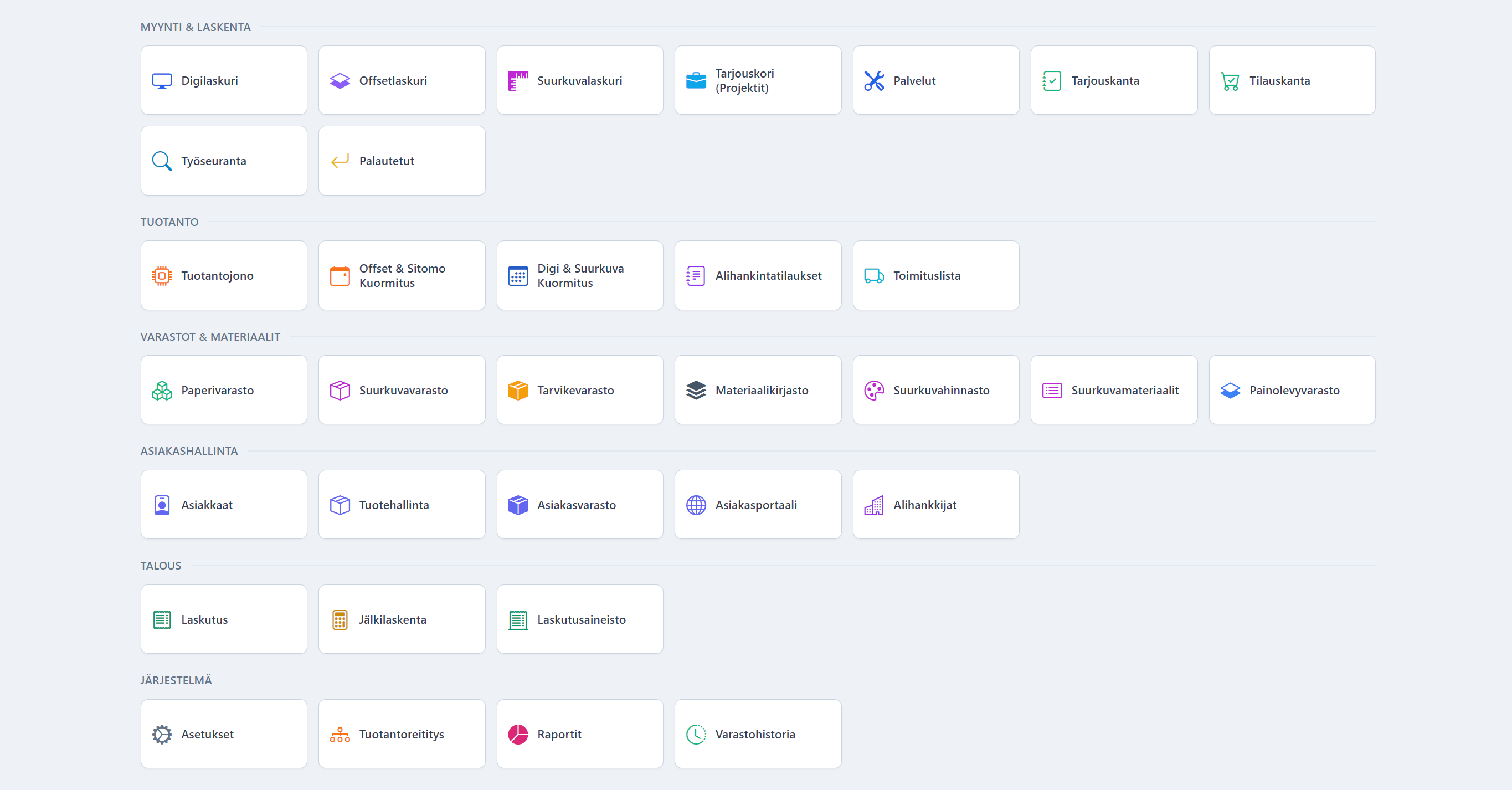1512x790 pixels.
Task: Click the Palvelut tools icon
Action: (x=874, y=81)
